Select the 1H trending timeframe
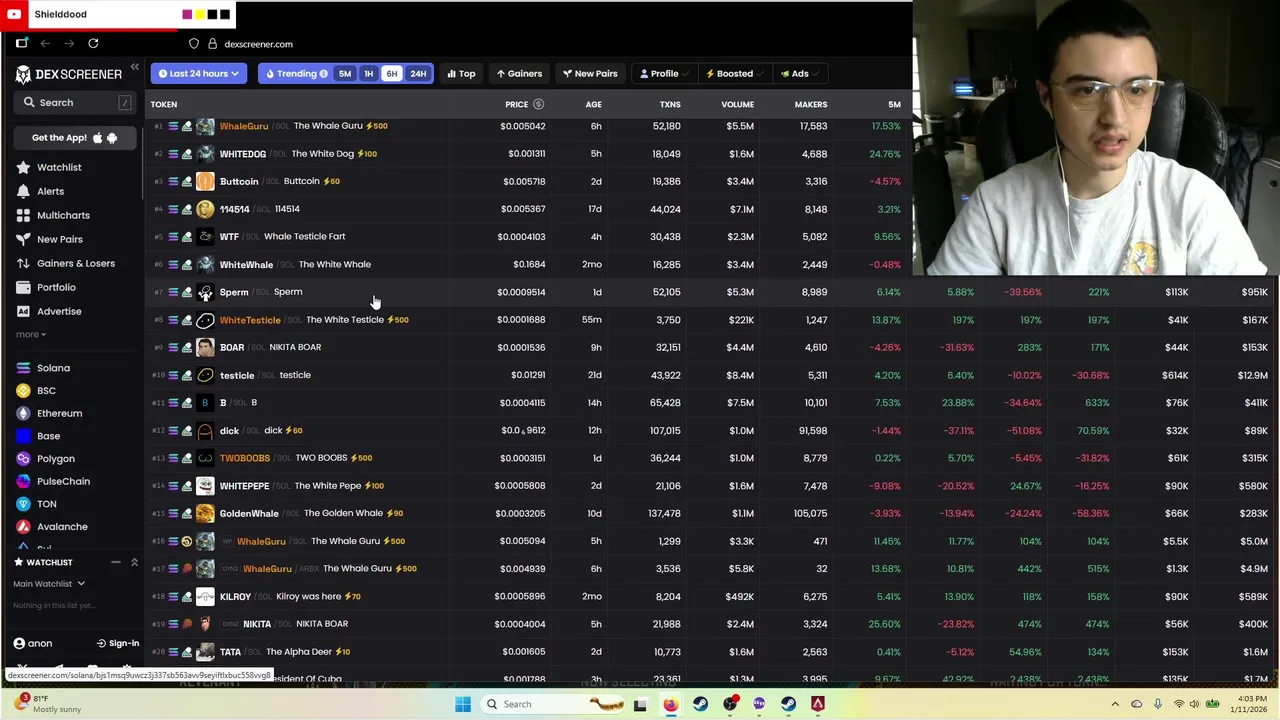Image resolution: width=1280 pixels, height=720 pixels. point(368,74)
